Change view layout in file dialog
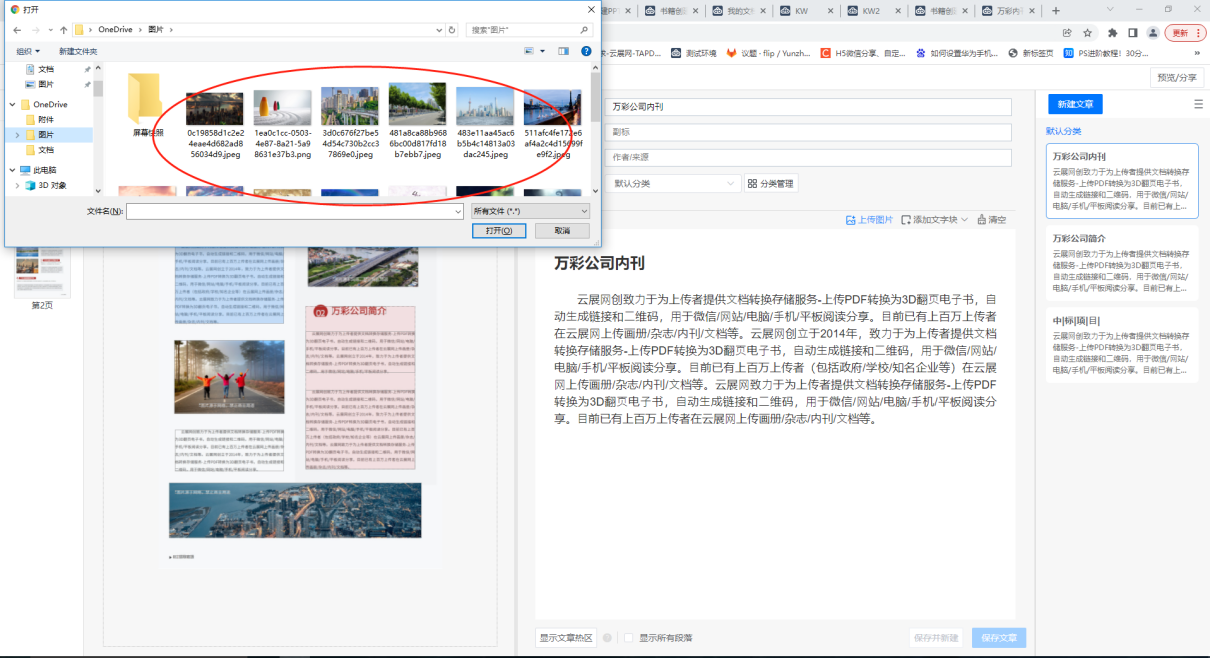 530,51
